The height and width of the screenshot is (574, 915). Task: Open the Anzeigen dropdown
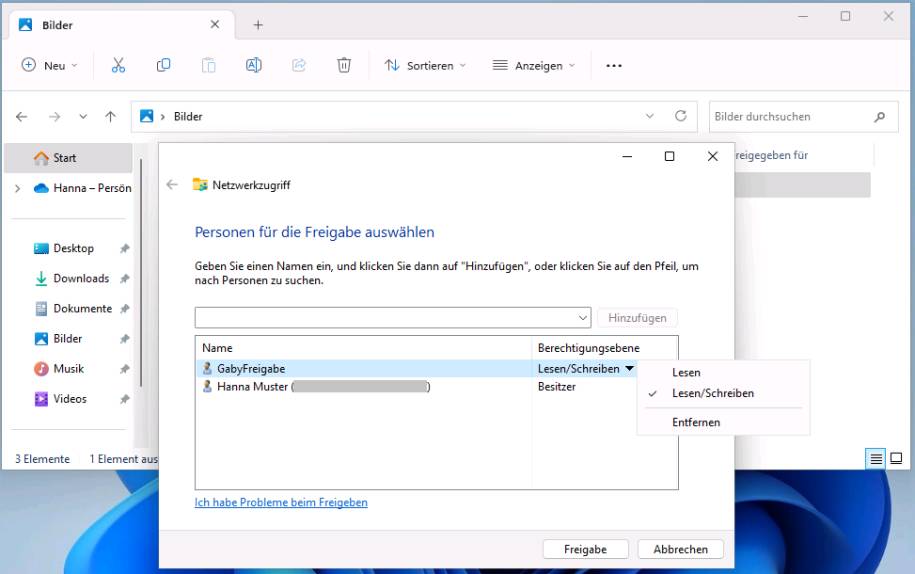click(x=534, y=66)
